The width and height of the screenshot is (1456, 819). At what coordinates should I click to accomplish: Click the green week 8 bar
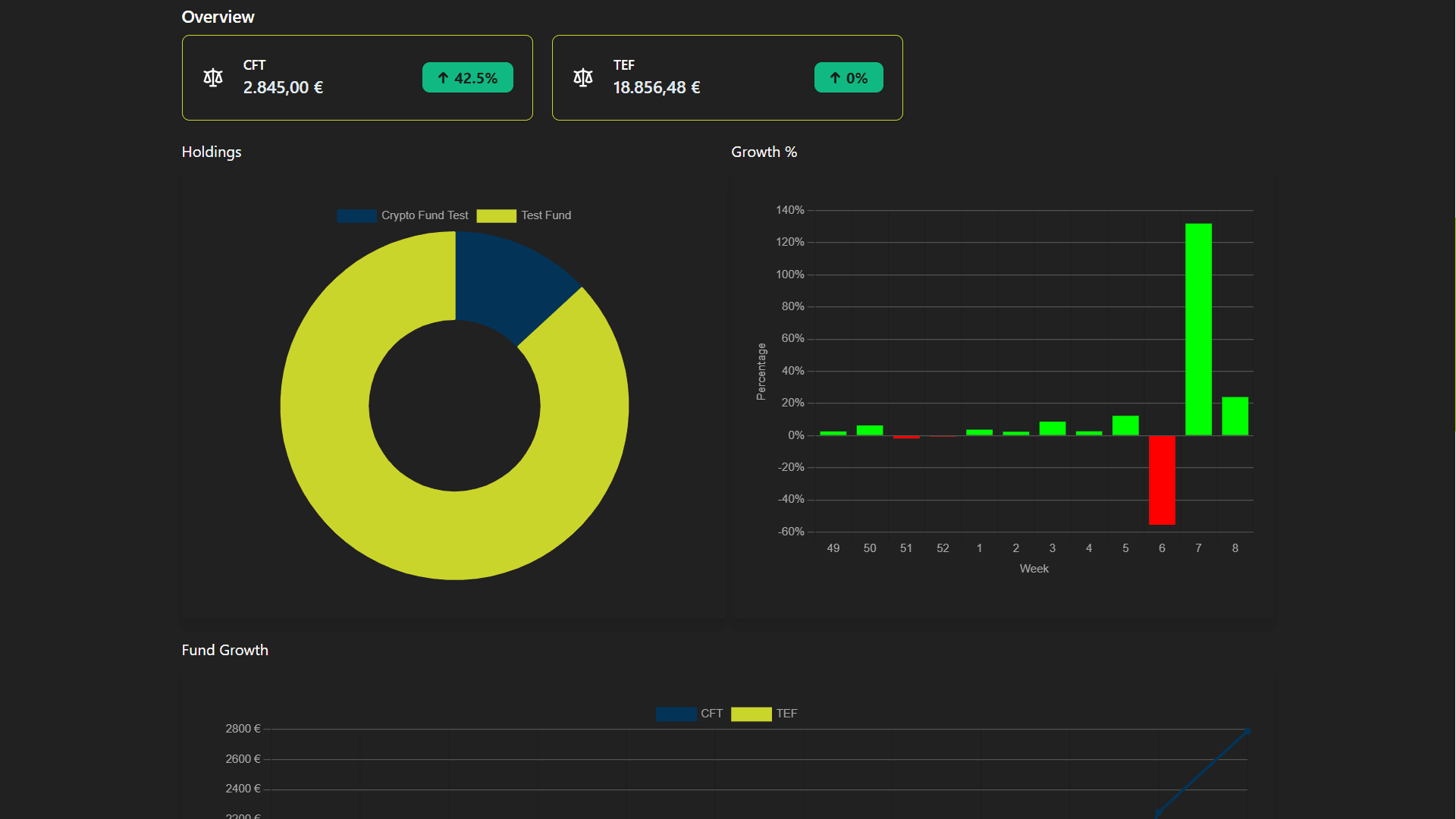tap(1235, 416)
